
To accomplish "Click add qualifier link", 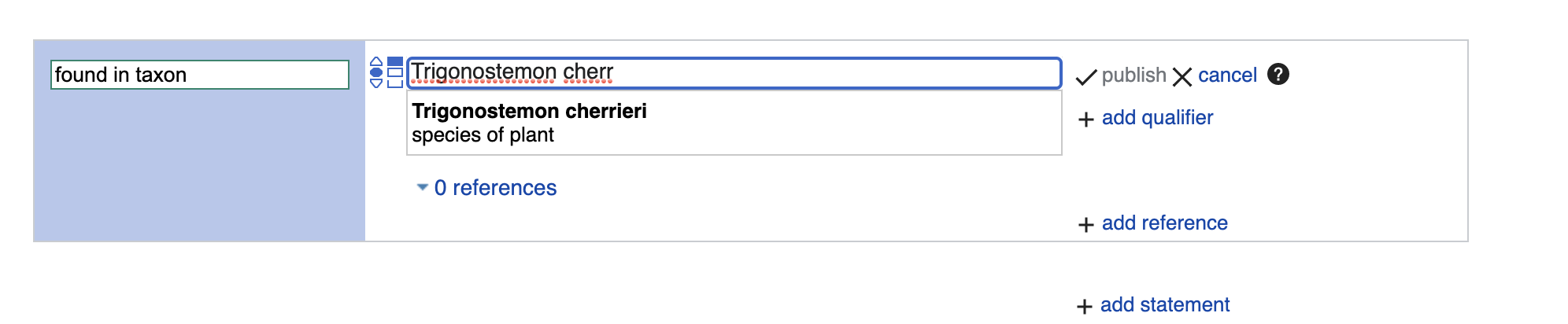I will point(1157,117).
